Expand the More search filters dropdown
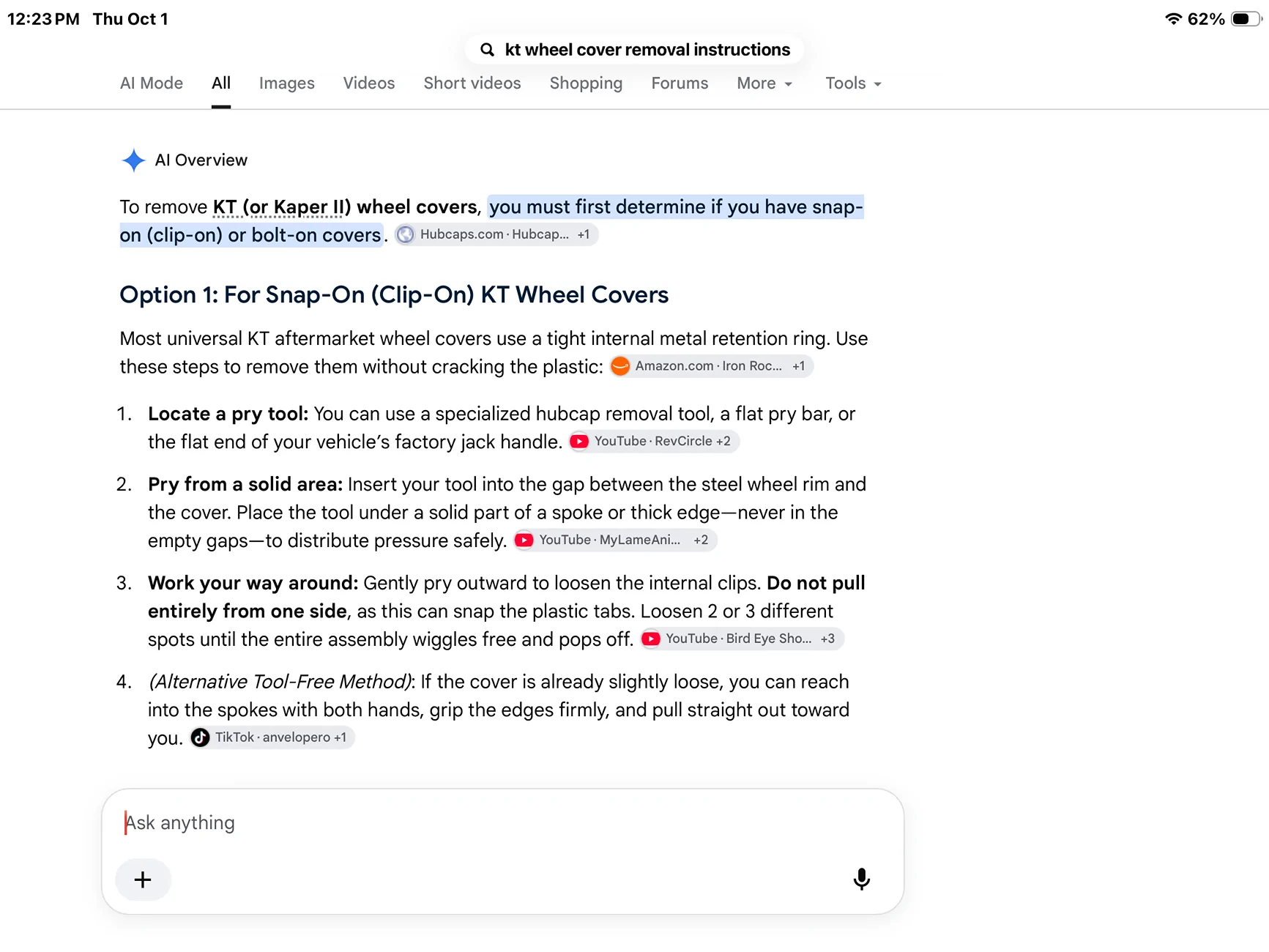1269x952 pixels. [765, 83]
